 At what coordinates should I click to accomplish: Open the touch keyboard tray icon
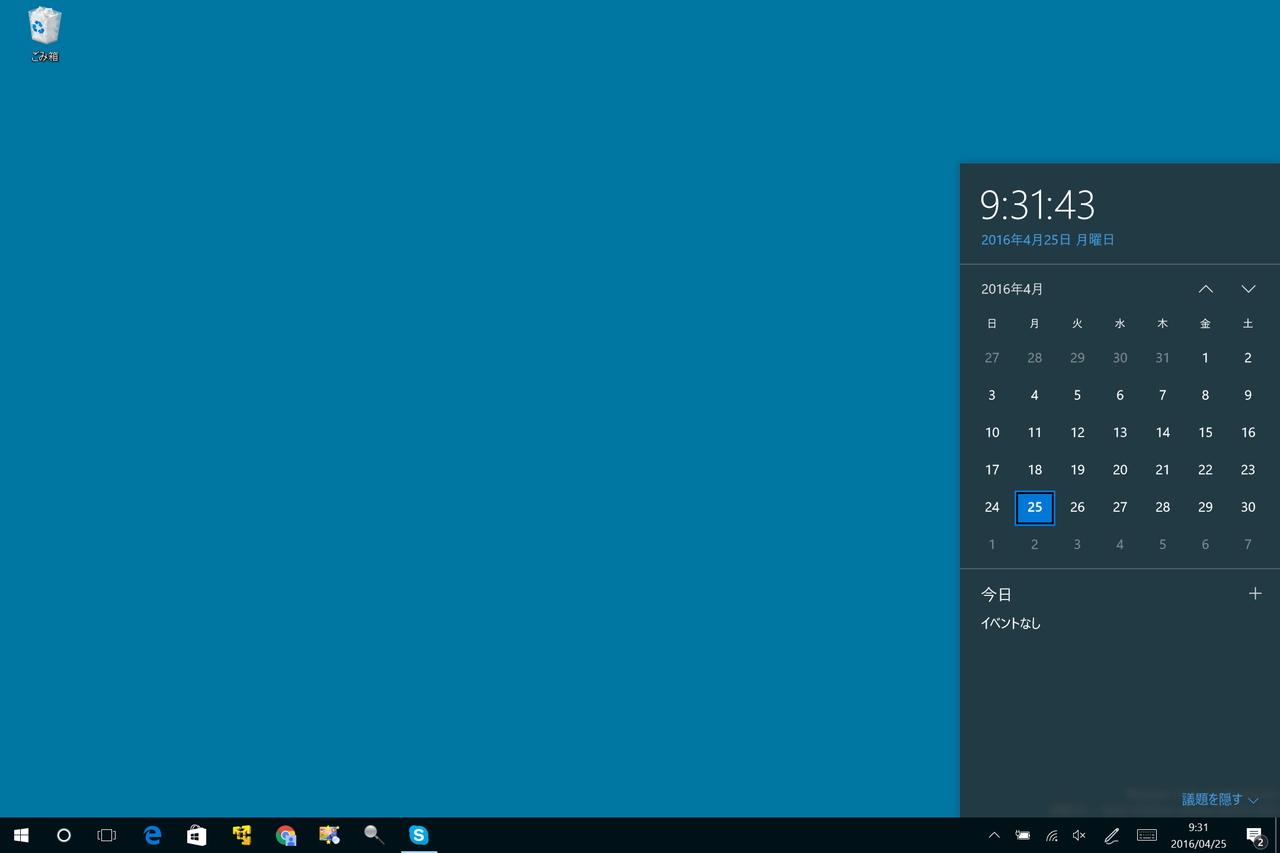[x=1147, y=835]
